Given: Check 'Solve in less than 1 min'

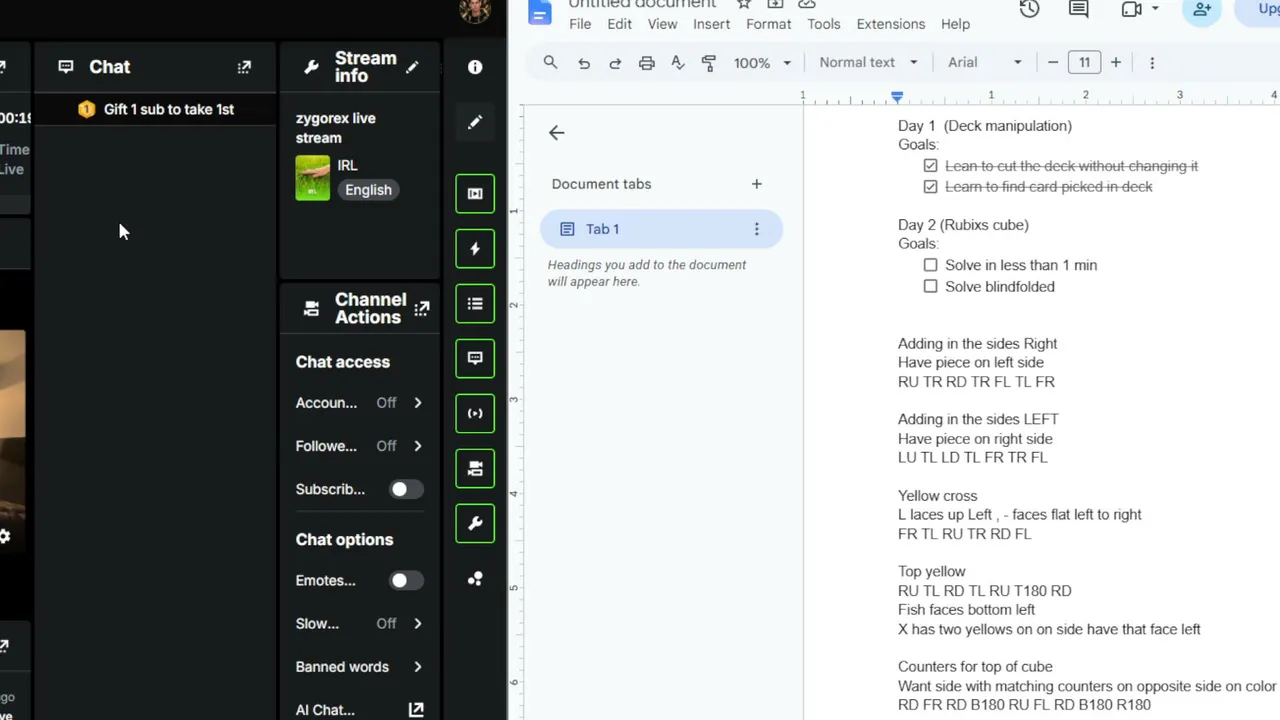Looking at the screenshot, I should pyautogui.click(x=931, y=265).
